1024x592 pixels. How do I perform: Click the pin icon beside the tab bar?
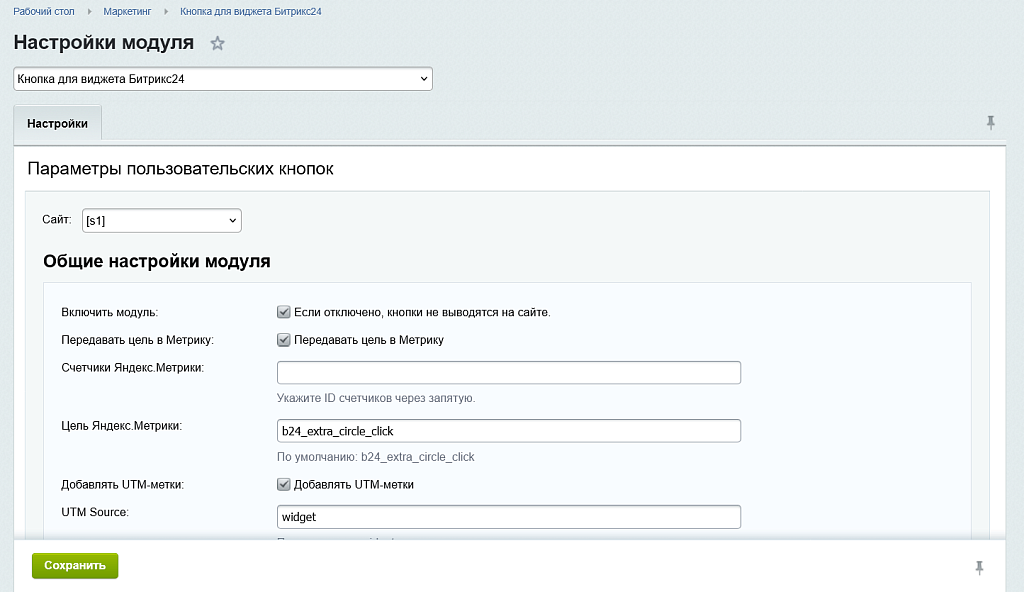(x=990, y=123)
